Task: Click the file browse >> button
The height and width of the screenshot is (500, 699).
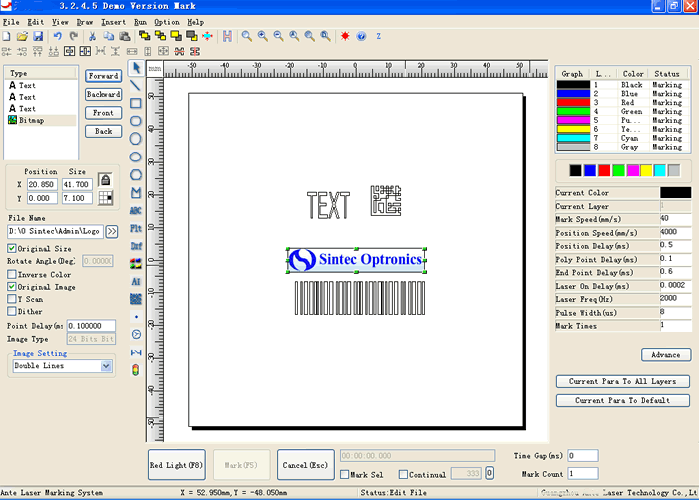Action: (x=112, y=231)
